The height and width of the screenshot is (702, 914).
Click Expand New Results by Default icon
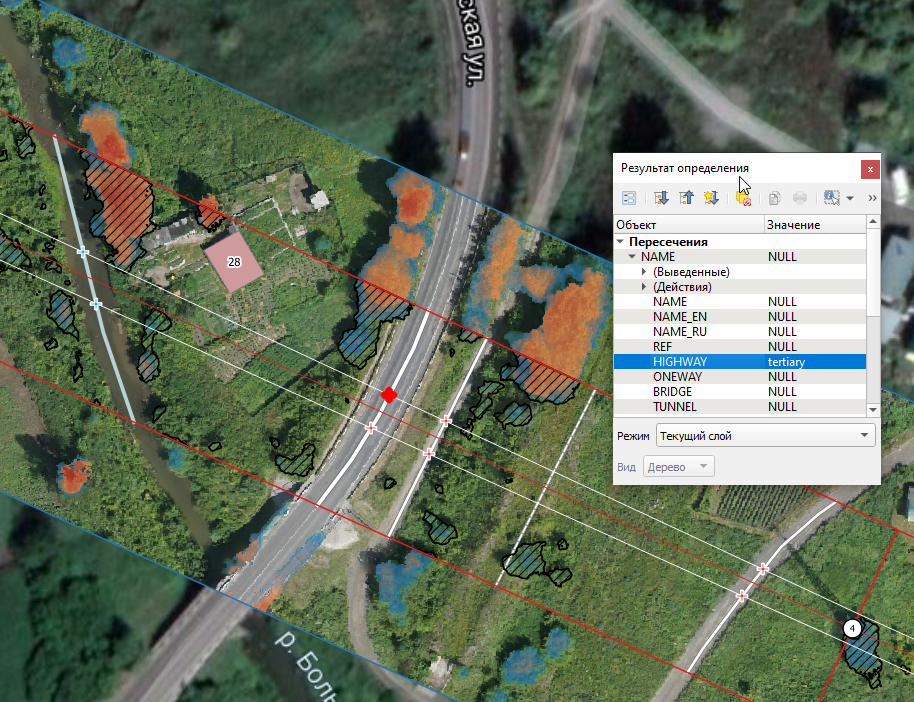click(711, 198)
